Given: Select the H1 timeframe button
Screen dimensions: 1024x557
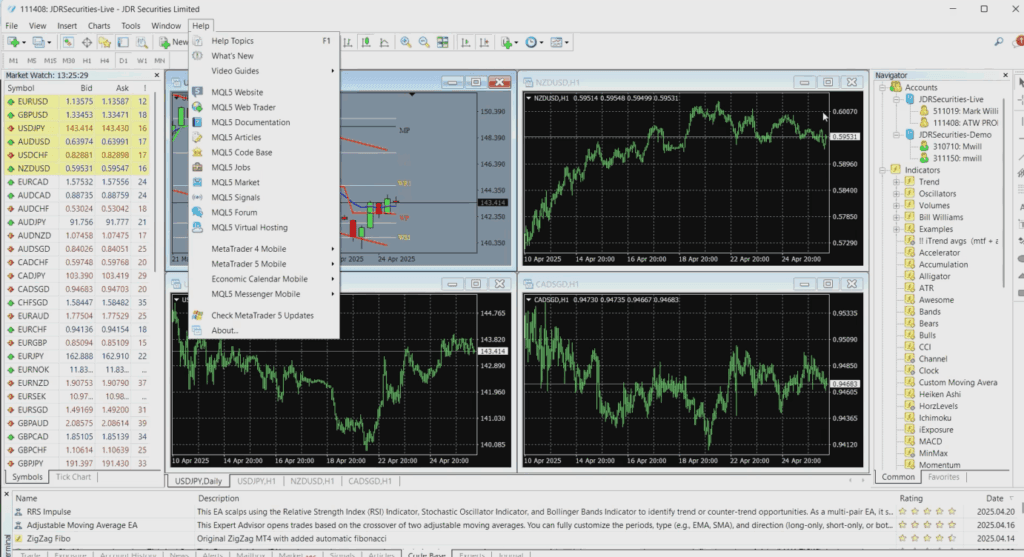Looking at the screenshot, I should 87,61.
